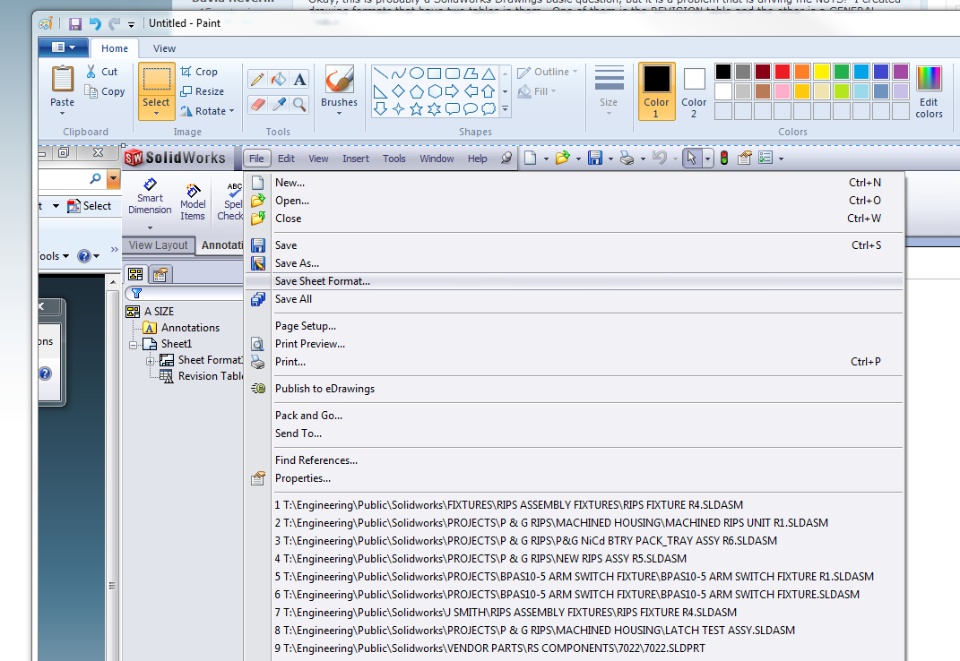Select the Pencil tool in Paint
960x661 pixels.
coord(257,79)
